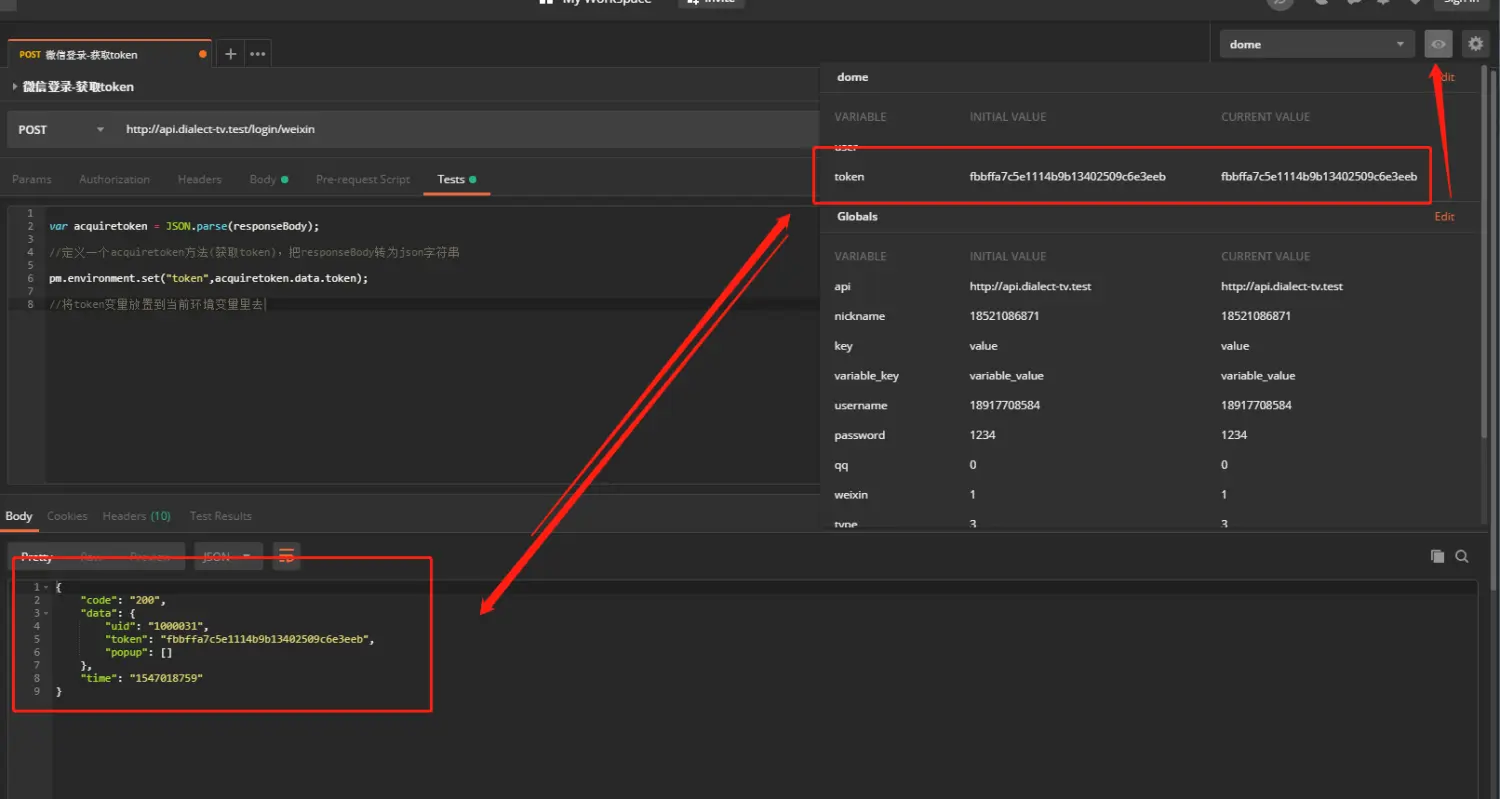Screen dimensions: 1500x799
Task: Click username initial value 18917708584
Action: [x=1005, y=405]
